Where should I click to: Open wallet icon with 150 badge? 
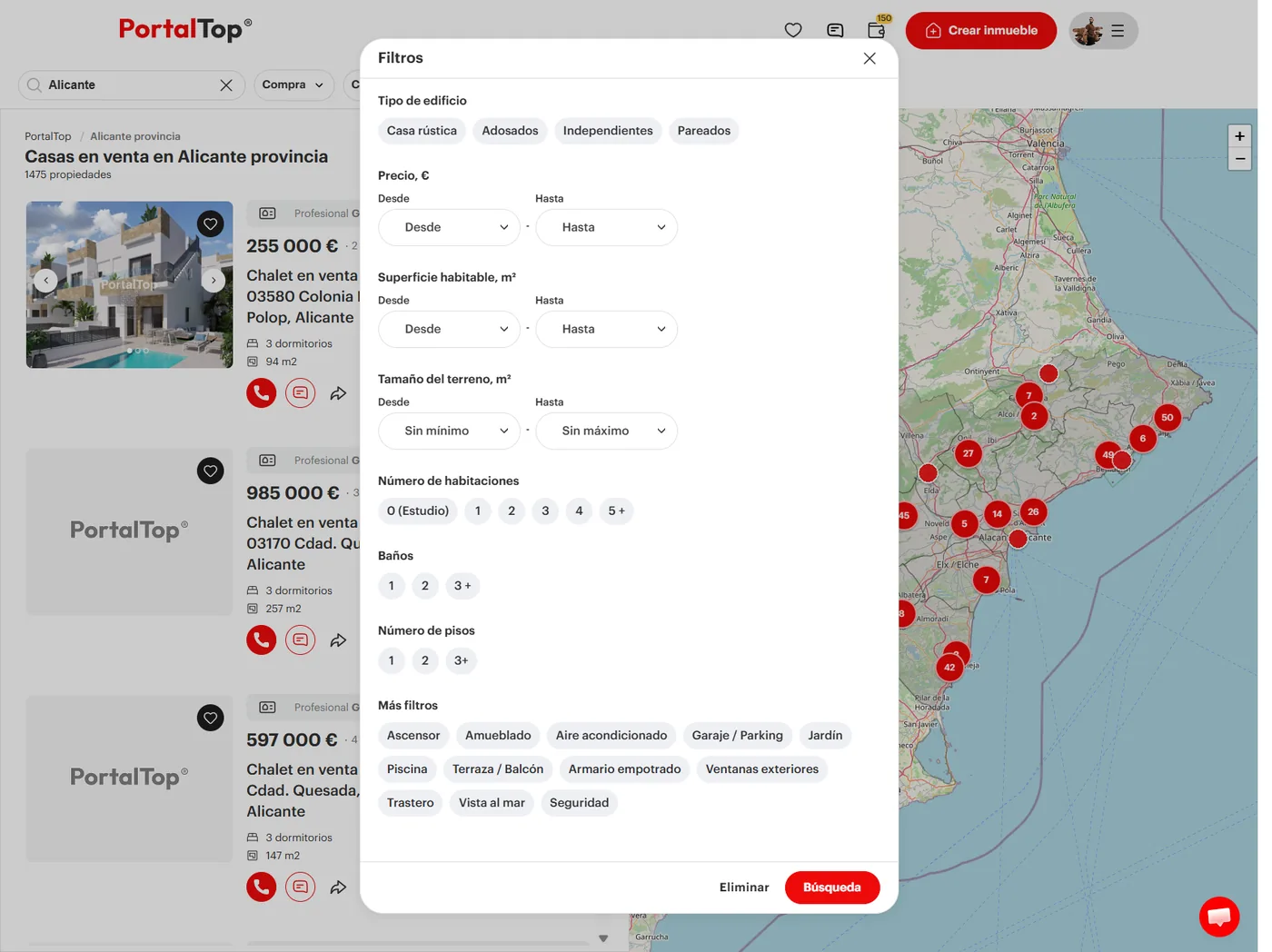[877, 29]
